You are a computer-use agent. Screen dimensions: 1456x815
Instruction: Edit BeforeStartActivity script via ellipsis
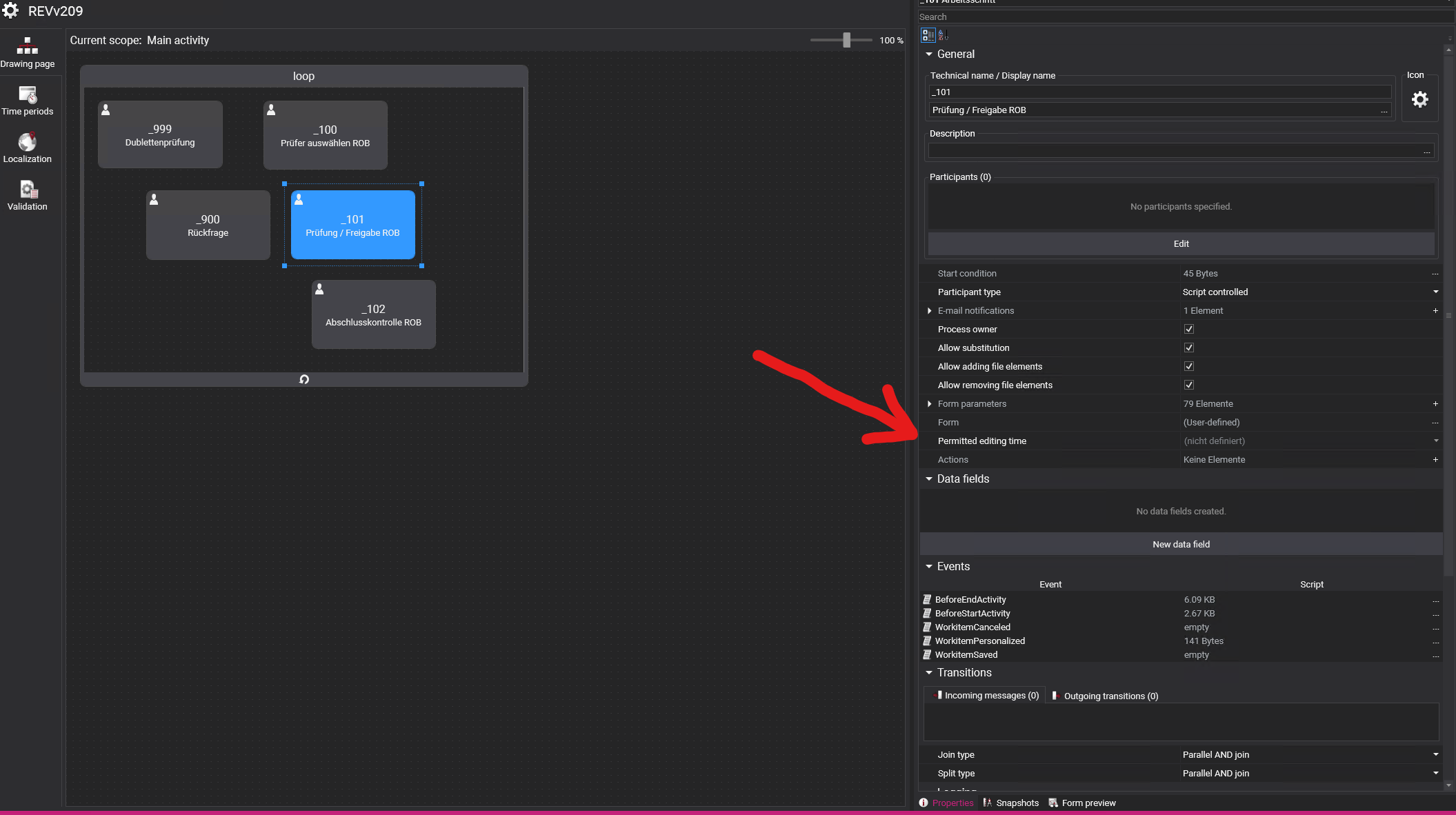pyautogui.click(x=1435, y=614)
